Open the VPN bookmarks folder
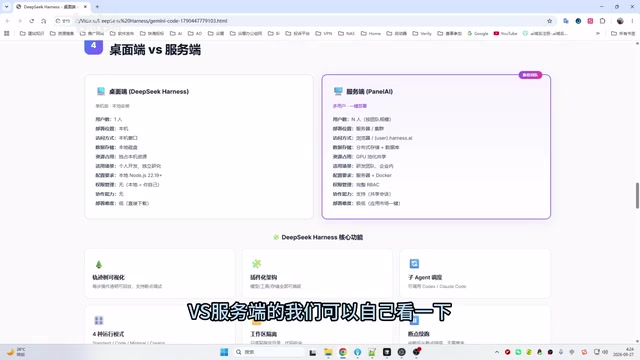Viewport: 640px width, 360px height. point(324,33)
